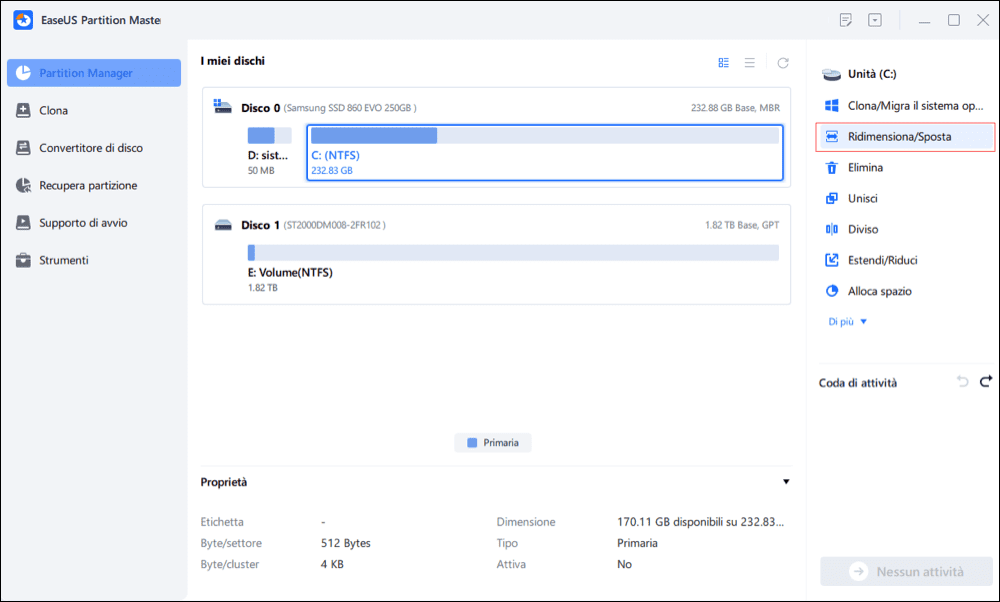Undo the last queued activity
Image resolution: width=1000 pixels, height=602 pixels.
coord(962,381)
